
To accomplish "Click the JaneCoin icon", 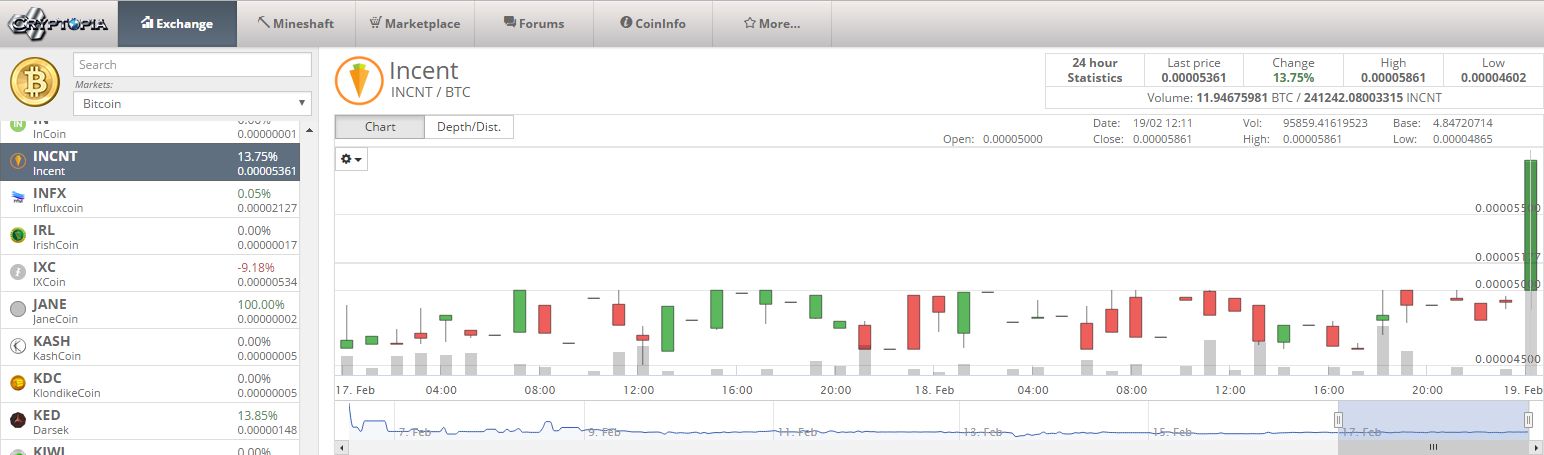I will [x=17, y=310].
